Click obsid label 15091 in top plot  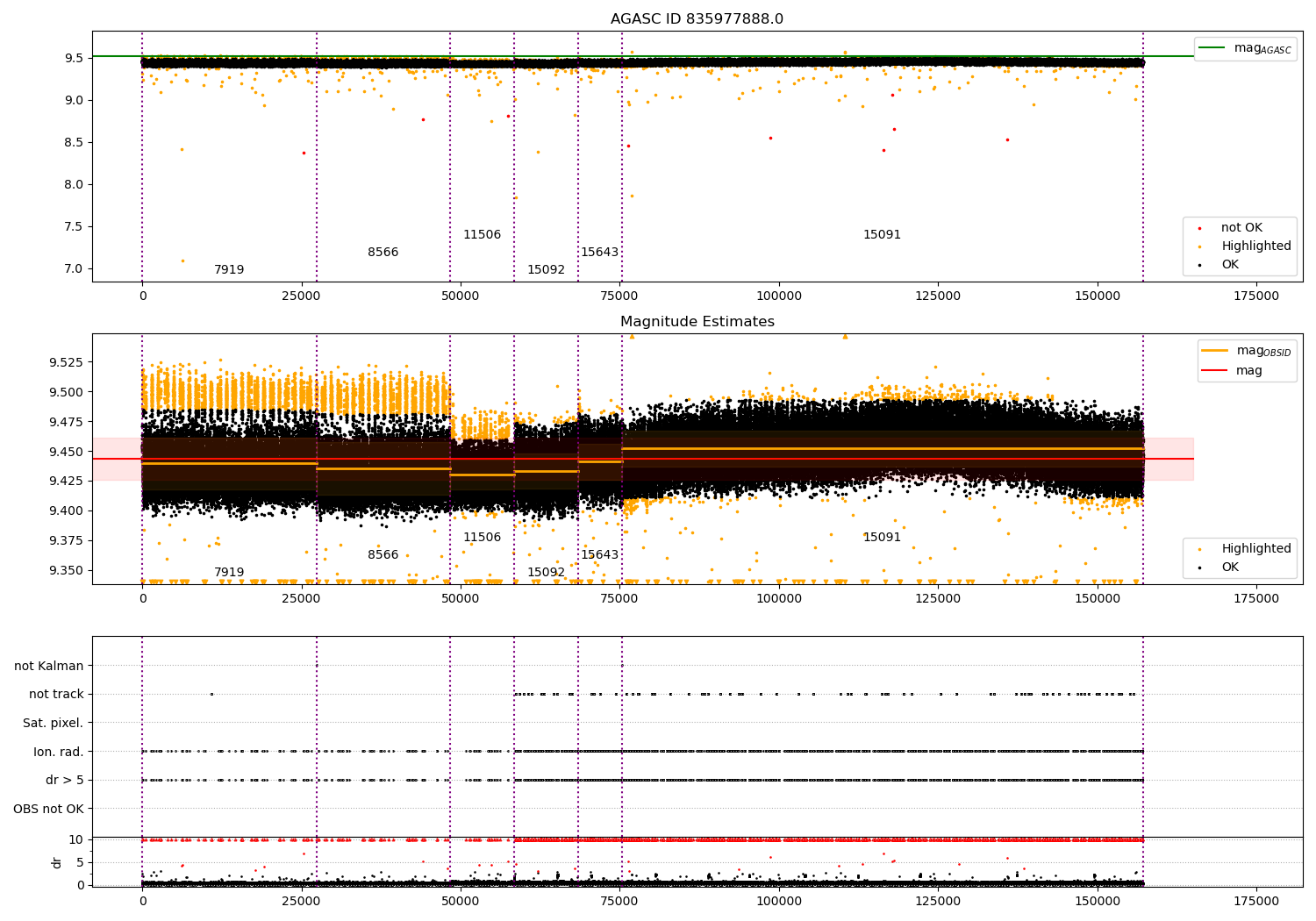(x=882, y=235)
